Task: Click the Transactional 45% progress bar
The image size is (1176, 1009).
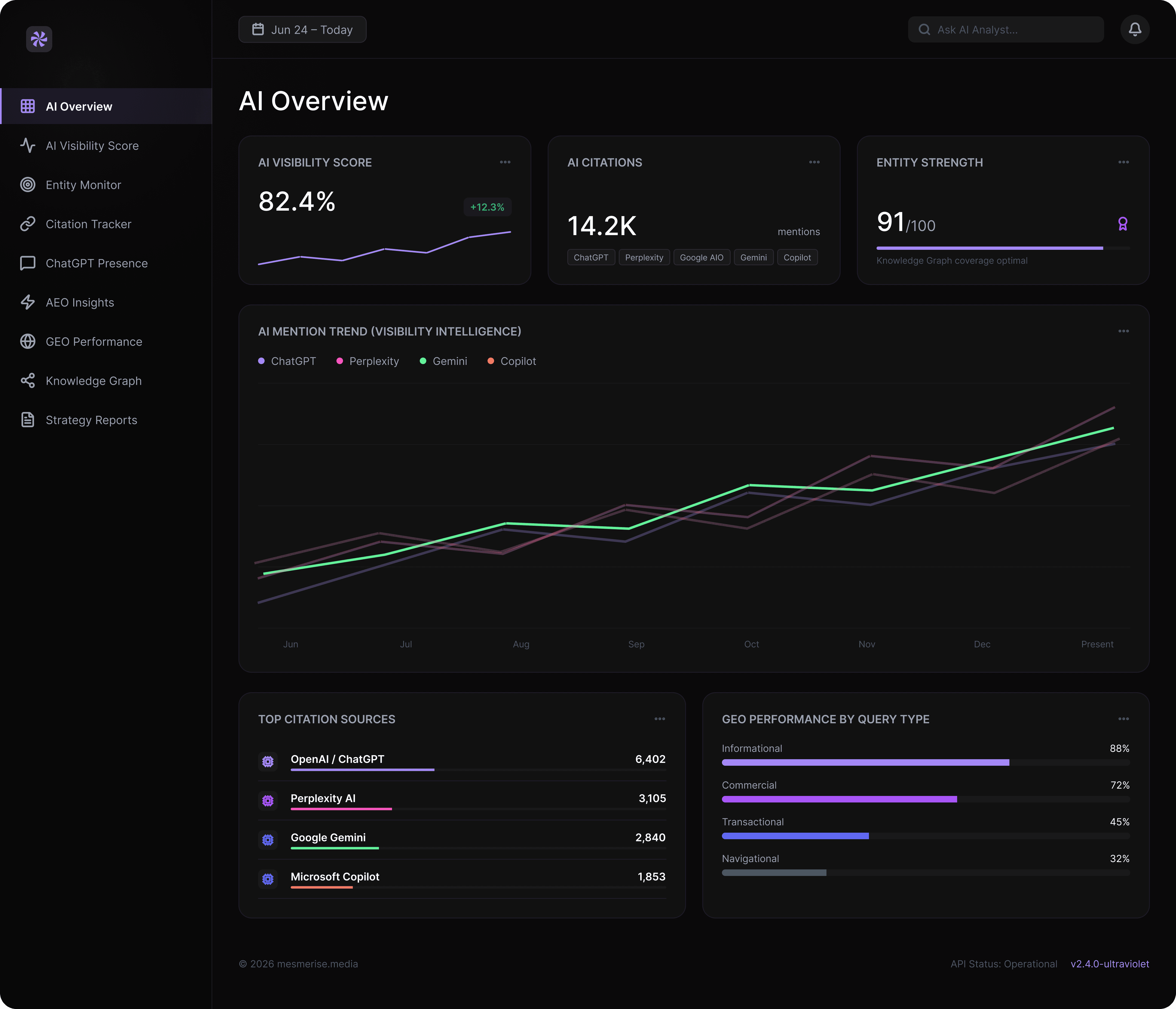Action: pyautogui.click(x=926, y=836)
